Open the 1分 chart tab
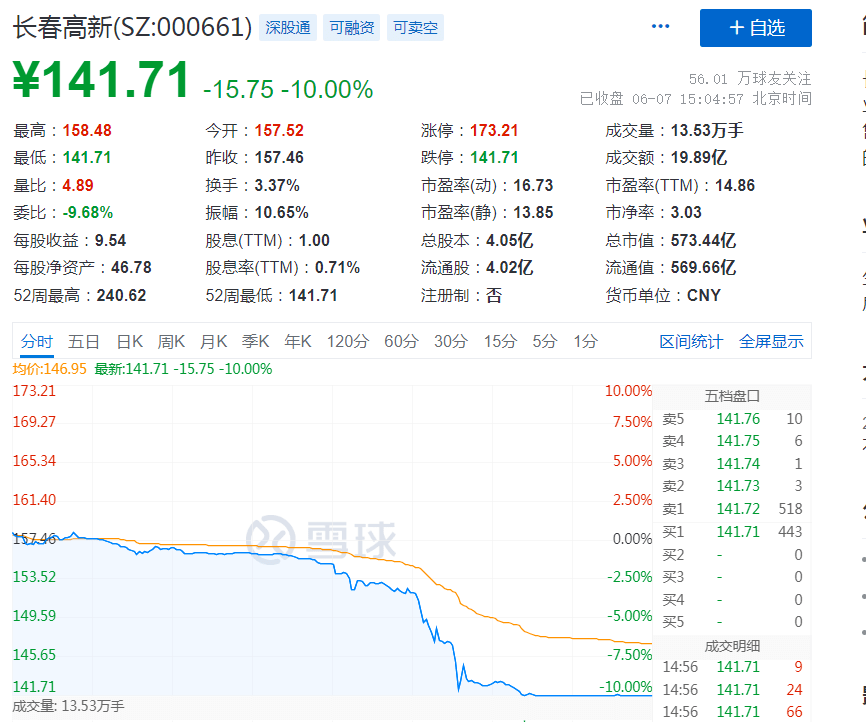 (x=585, y=341)
